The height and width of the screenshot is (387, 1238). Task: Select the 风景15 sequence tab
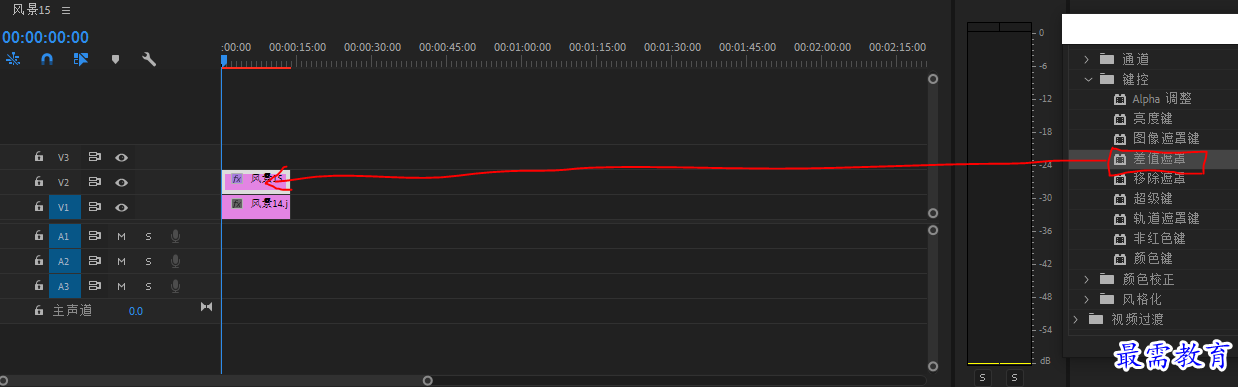tap(31, 10)
